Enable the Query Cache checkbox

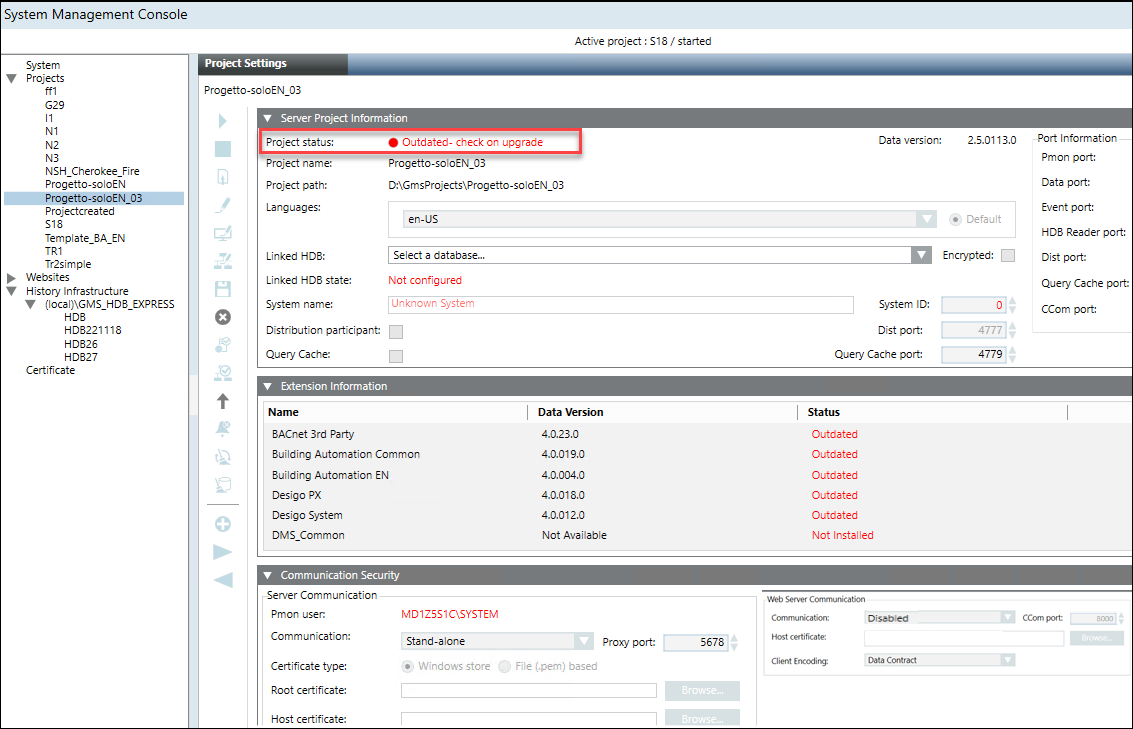(x=396, y=355)
